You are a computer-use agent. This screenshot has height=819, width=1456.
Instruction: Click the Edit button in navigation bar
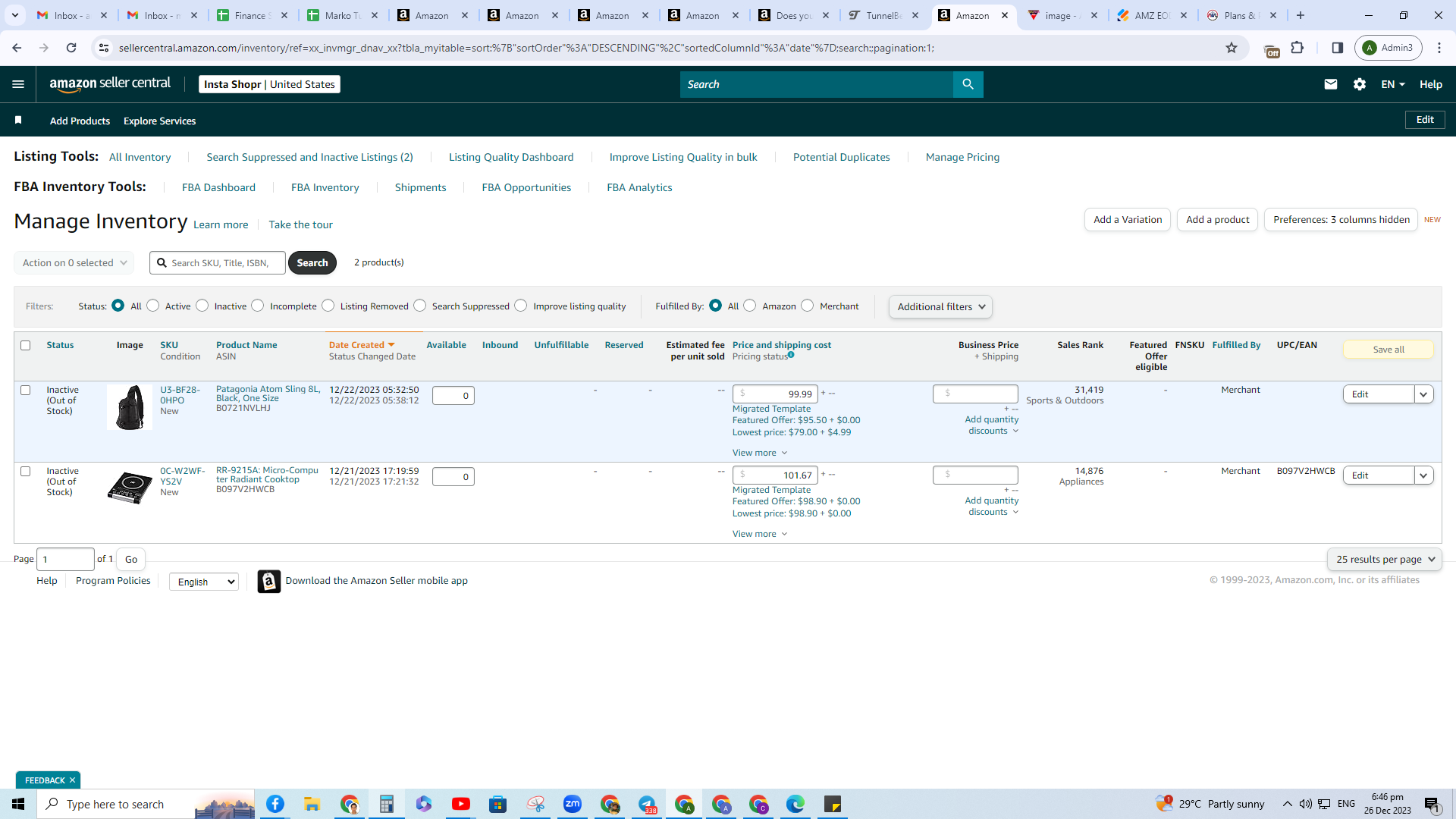pyautogui.click(x=1425, y=120)
